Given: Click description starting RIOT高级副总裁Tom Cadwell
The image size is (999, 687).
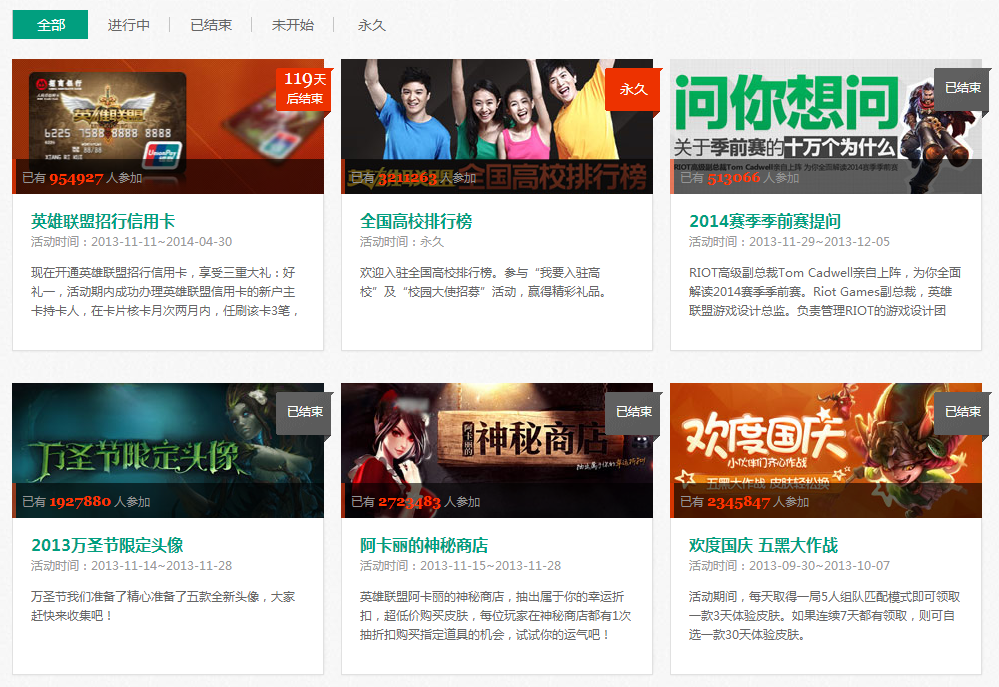Looking at the screenshot, I should pos(825,292).
